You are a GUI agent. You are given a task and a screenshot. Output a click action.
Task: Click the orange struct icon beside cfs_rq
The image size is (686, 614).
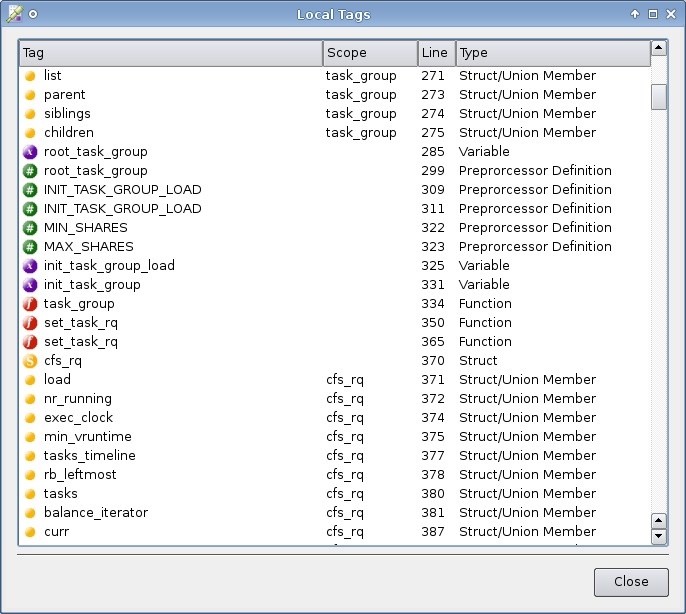[30, 361]
